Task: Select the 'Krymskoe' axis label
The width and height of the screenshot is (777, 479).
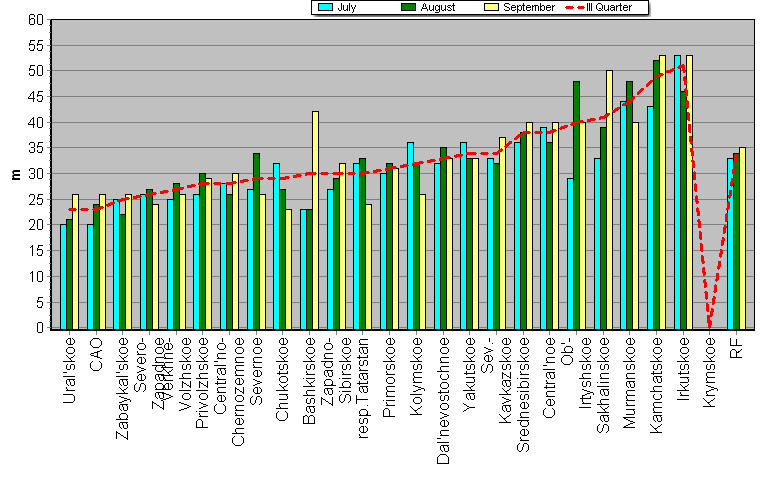Action: [710, 373]
